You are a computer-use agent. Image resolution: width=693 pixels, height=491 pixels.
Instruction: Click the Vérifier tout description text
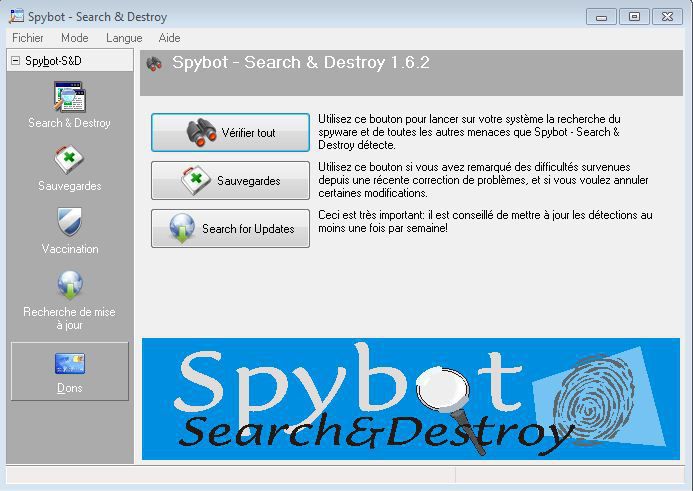tap(469, 132)
